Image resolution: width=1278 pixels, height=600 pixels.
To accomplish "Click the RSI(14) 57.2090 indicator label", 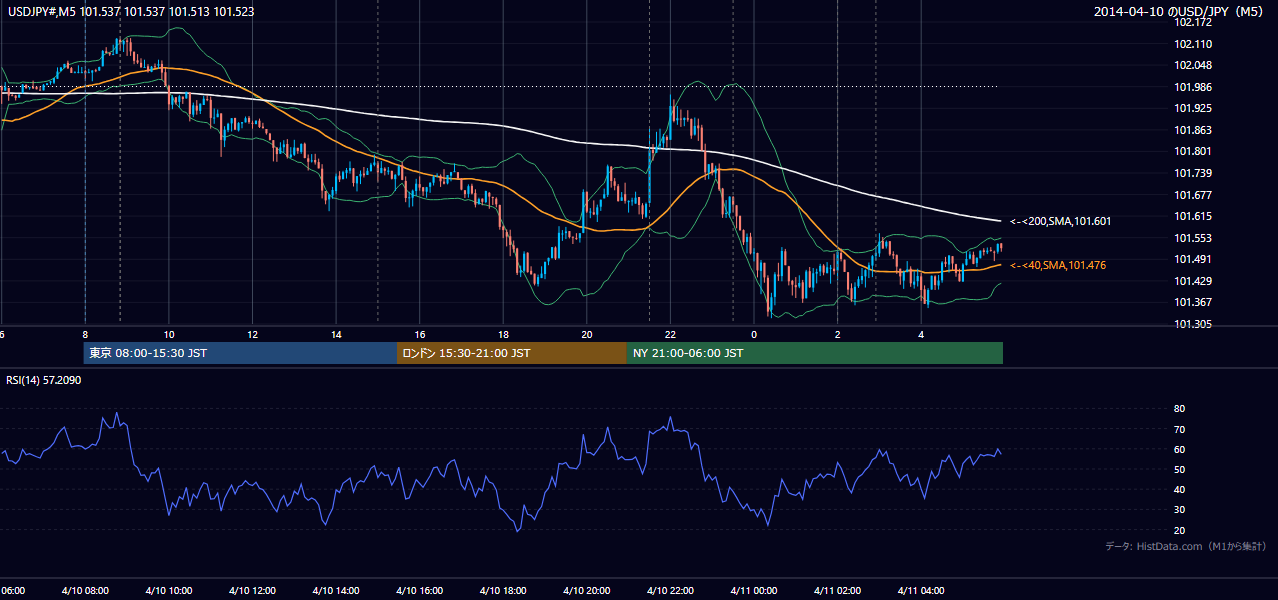I will 44,380.
